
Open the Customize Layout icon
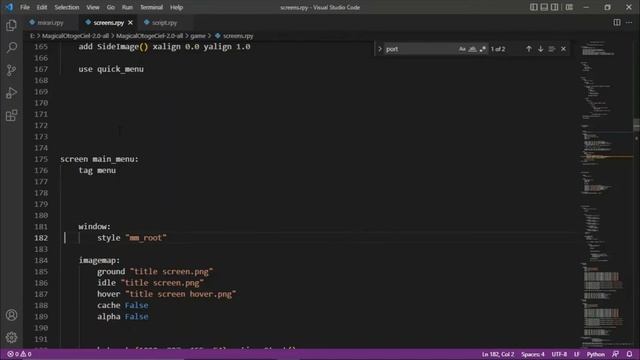coord(569,7)
